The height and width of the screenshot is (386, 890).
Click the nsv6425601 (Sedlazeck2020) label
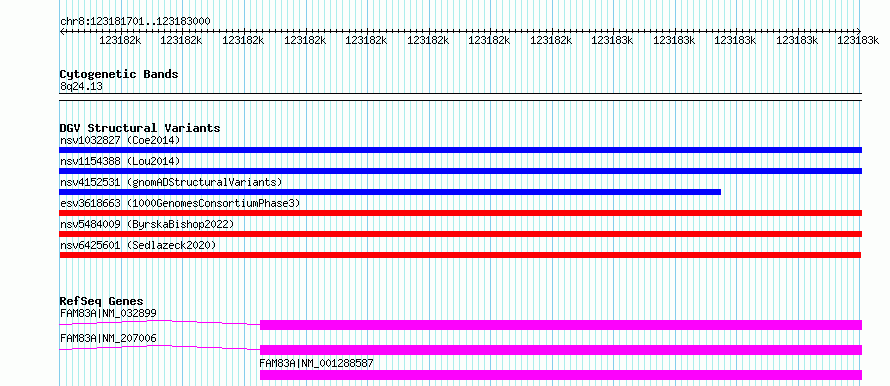click(138, 245)
